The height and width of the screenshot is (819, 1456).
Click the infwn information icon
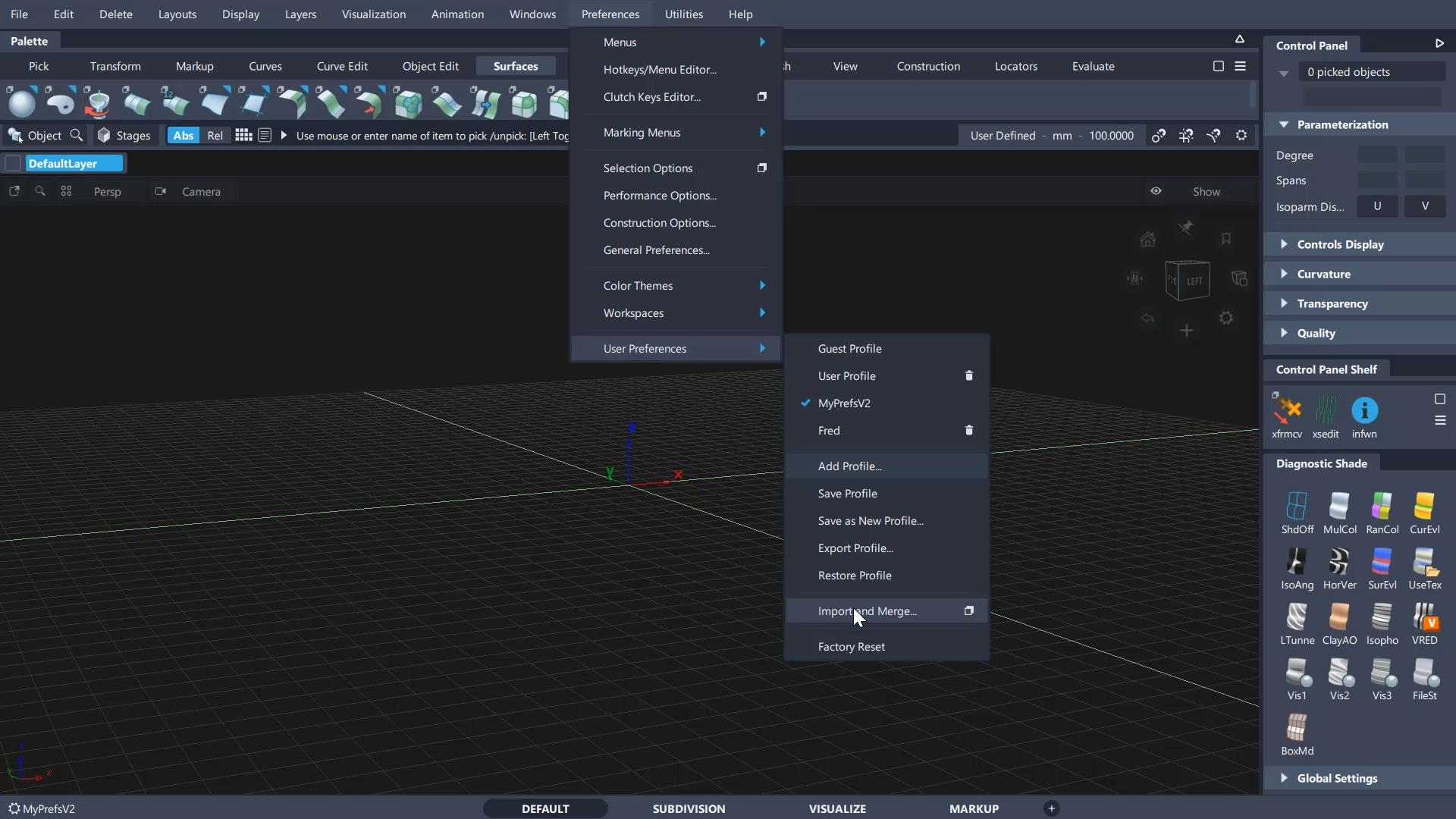(x=1364, y=411)
